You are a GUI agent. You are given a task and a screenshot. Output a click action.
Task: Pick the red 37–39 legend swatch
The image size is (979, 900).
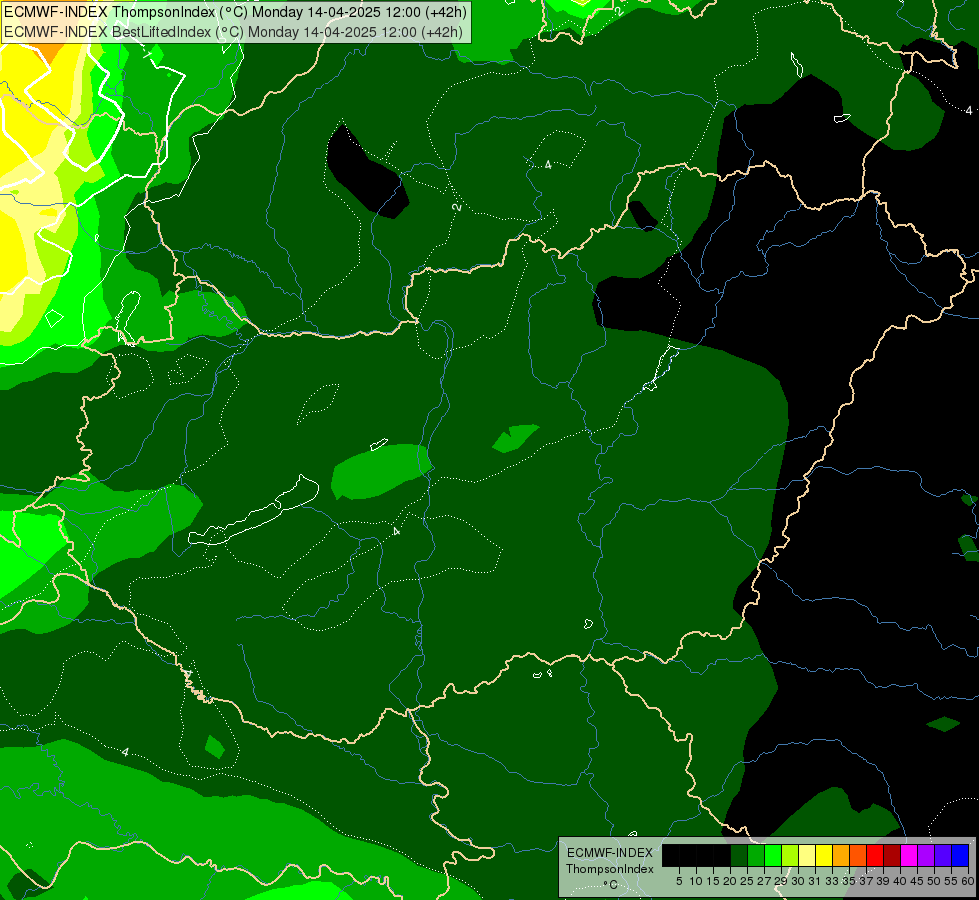coord(875,855)
